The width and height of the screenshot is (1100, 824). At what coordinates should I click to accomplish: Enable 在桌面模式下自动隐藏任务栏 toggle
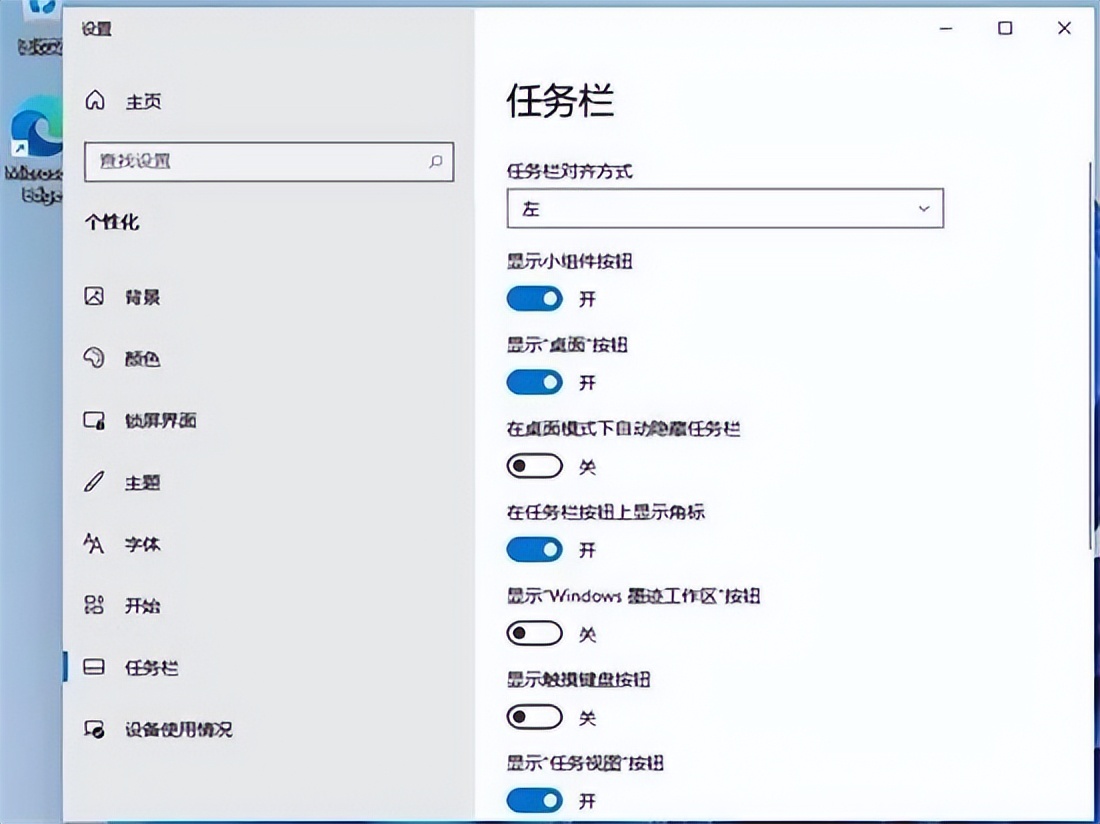pyautogui.click(x=534, y=466)
